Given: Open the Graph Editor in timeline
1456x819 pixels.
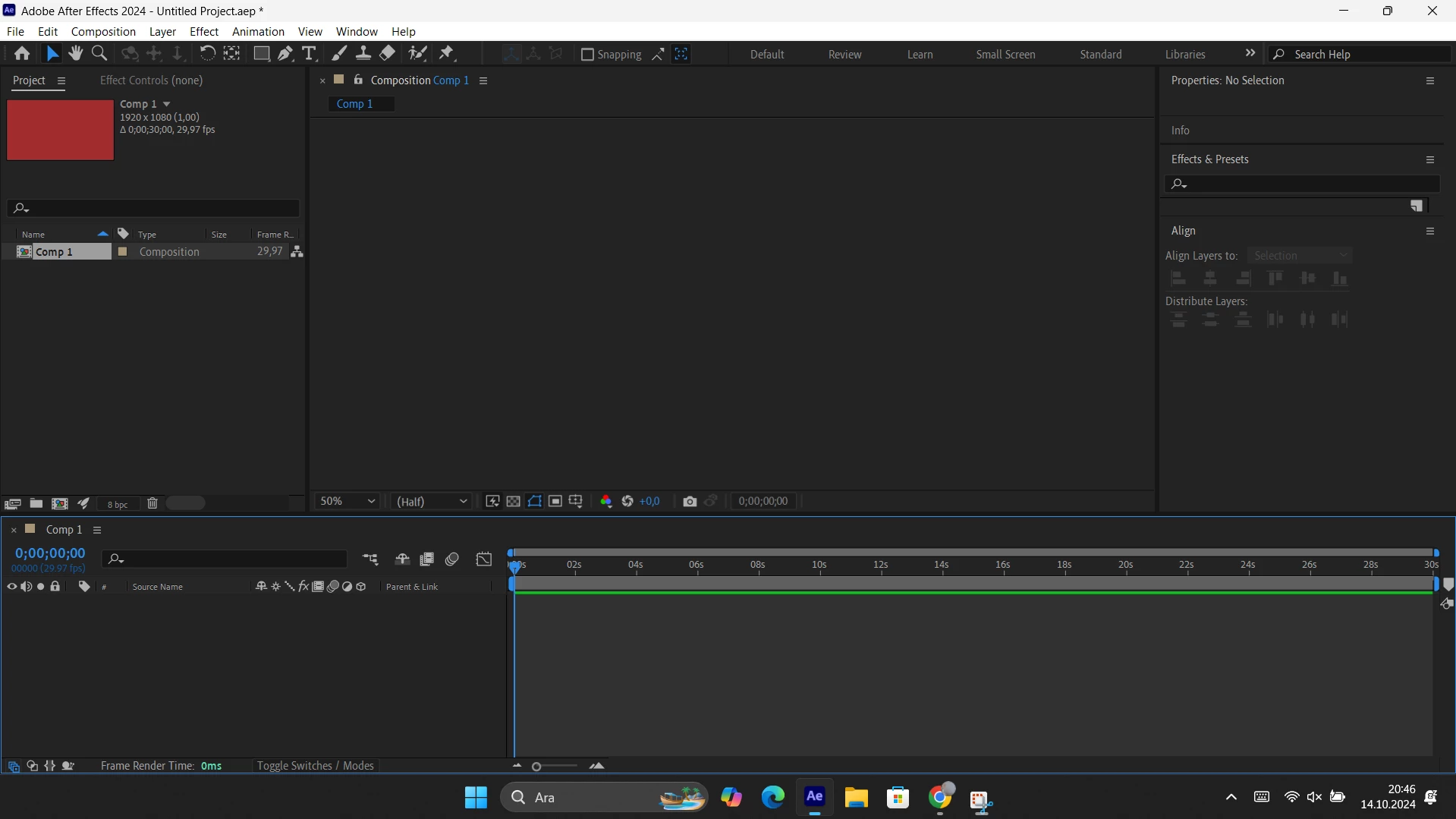Looking at the screenshot, I should (484, 559).
